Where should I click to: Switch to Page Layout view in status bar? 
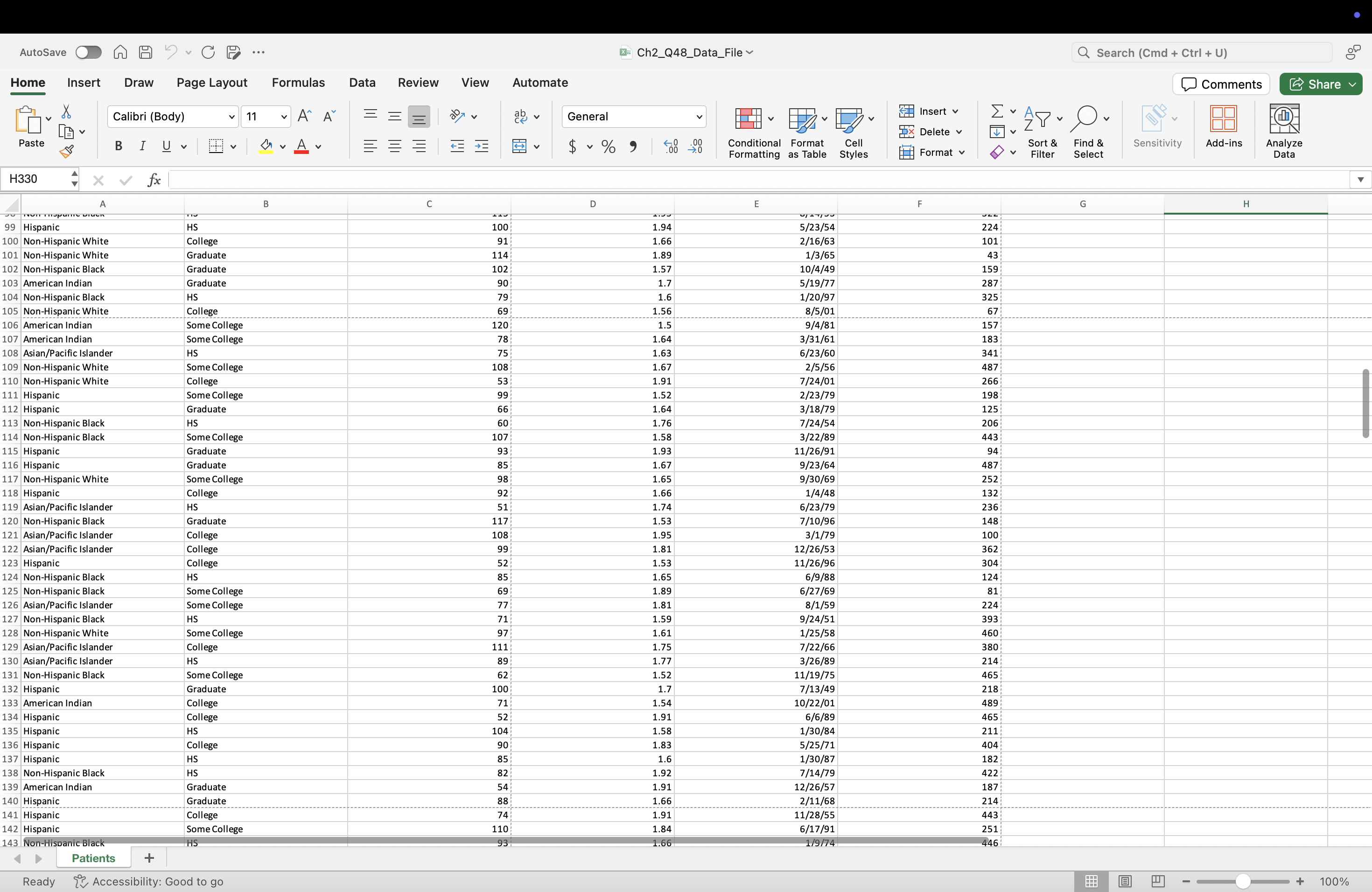coord(1125,881)
